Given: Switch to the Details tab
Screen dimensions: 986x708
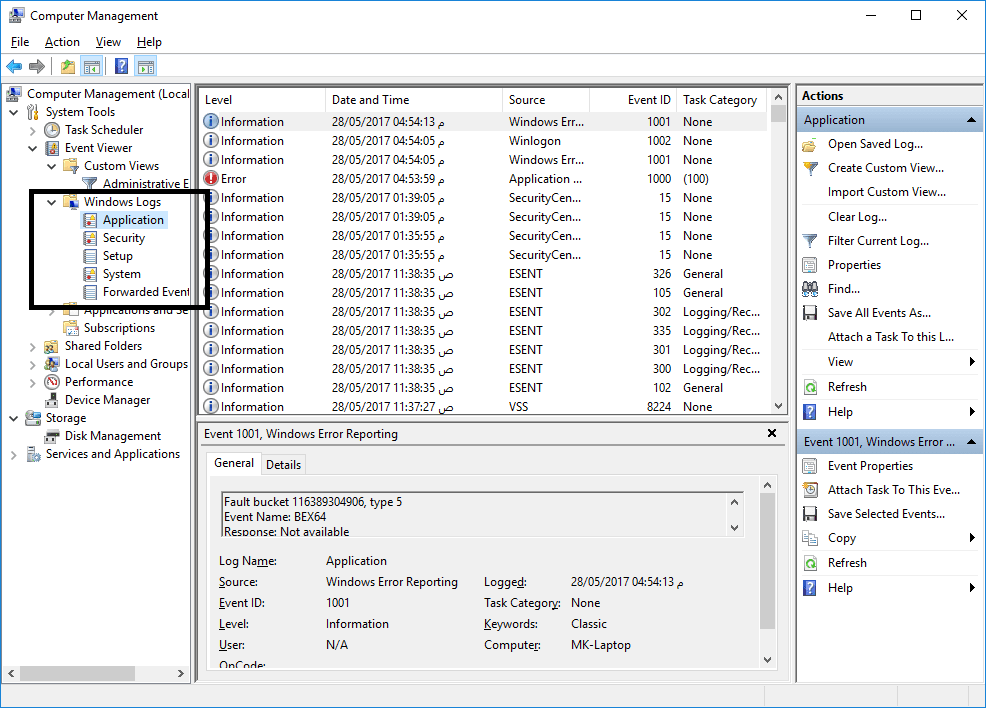Looking at the screenshot, I should coord(283,465).
